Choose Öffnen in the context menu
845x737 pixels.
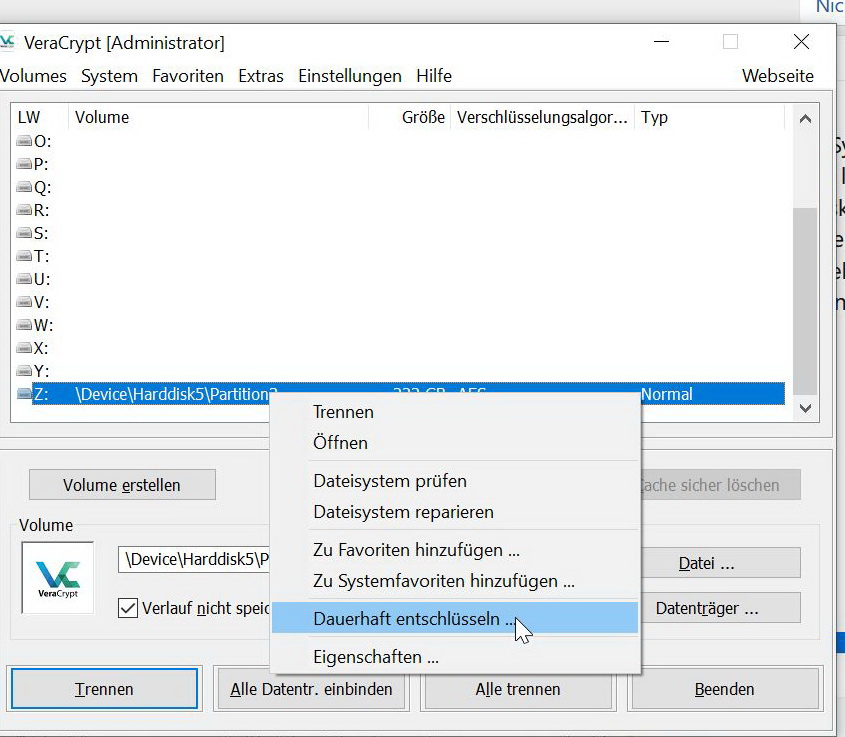[455, 443]
